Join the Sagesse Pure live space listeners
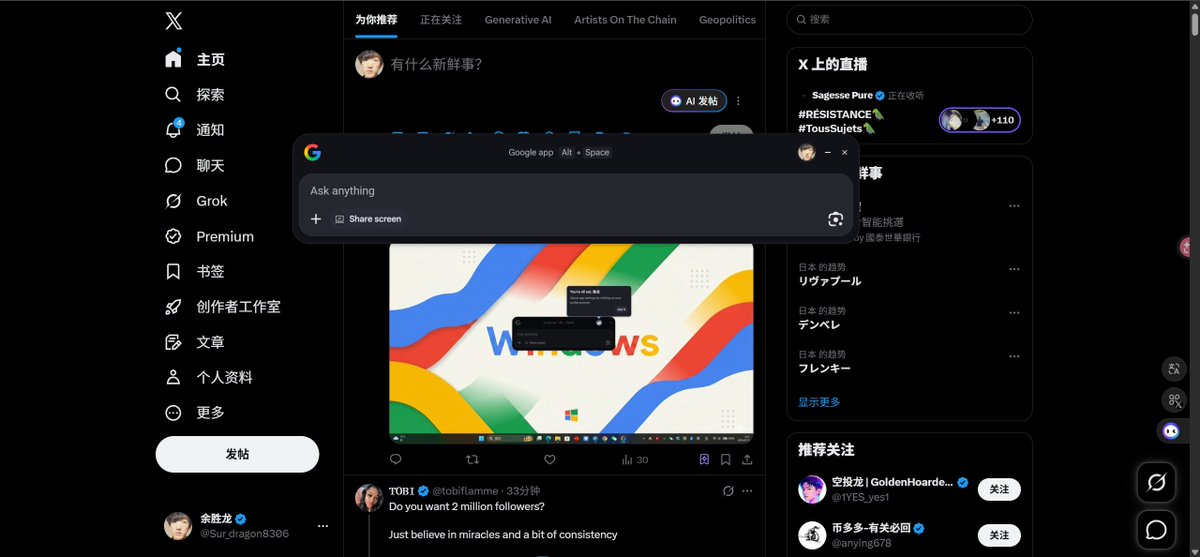This screenshot has height=557, width=1200. point(980,120)
